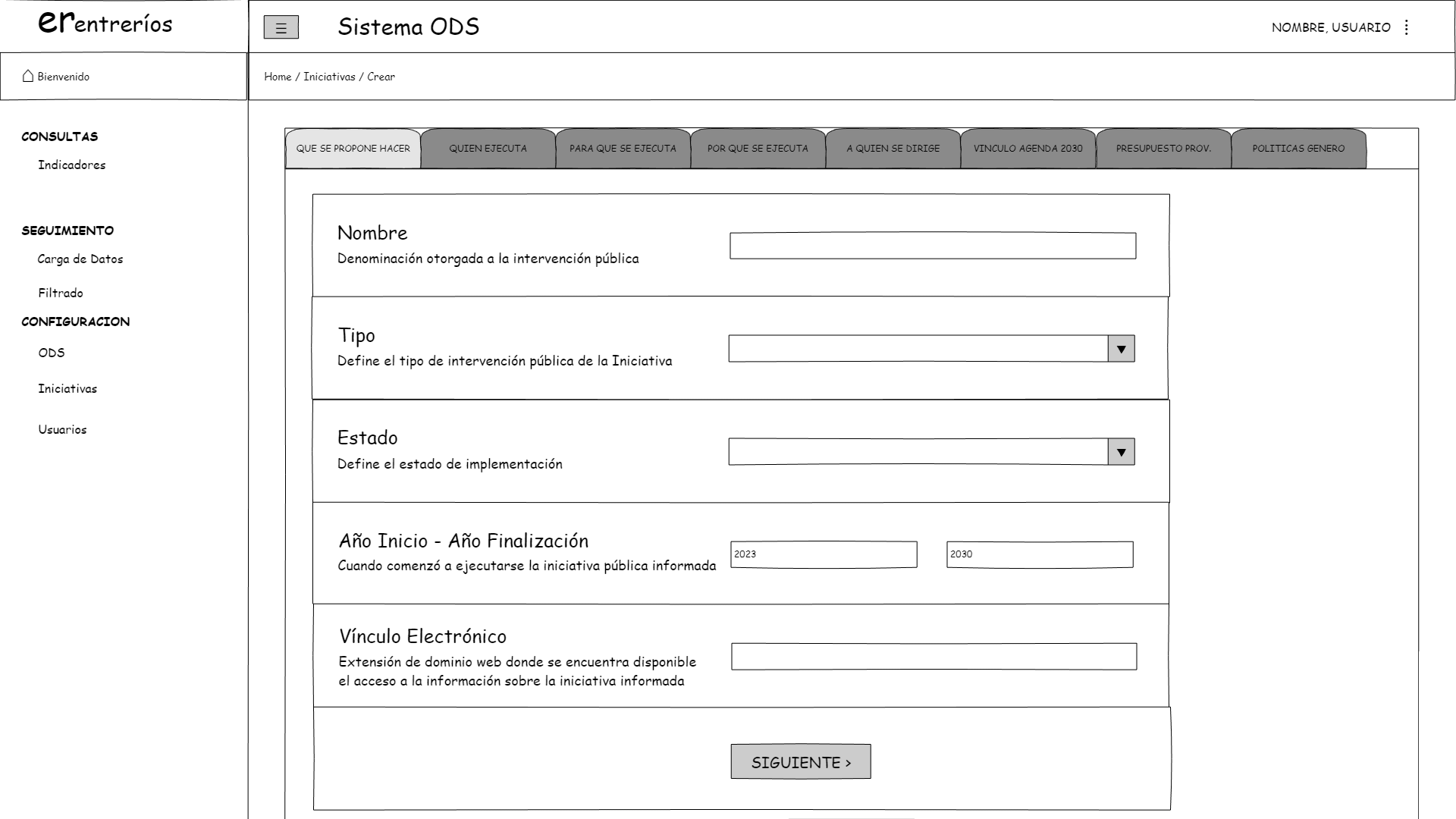Open the VINCULO AGENDA 2030 tab

tap(1028, 149)
